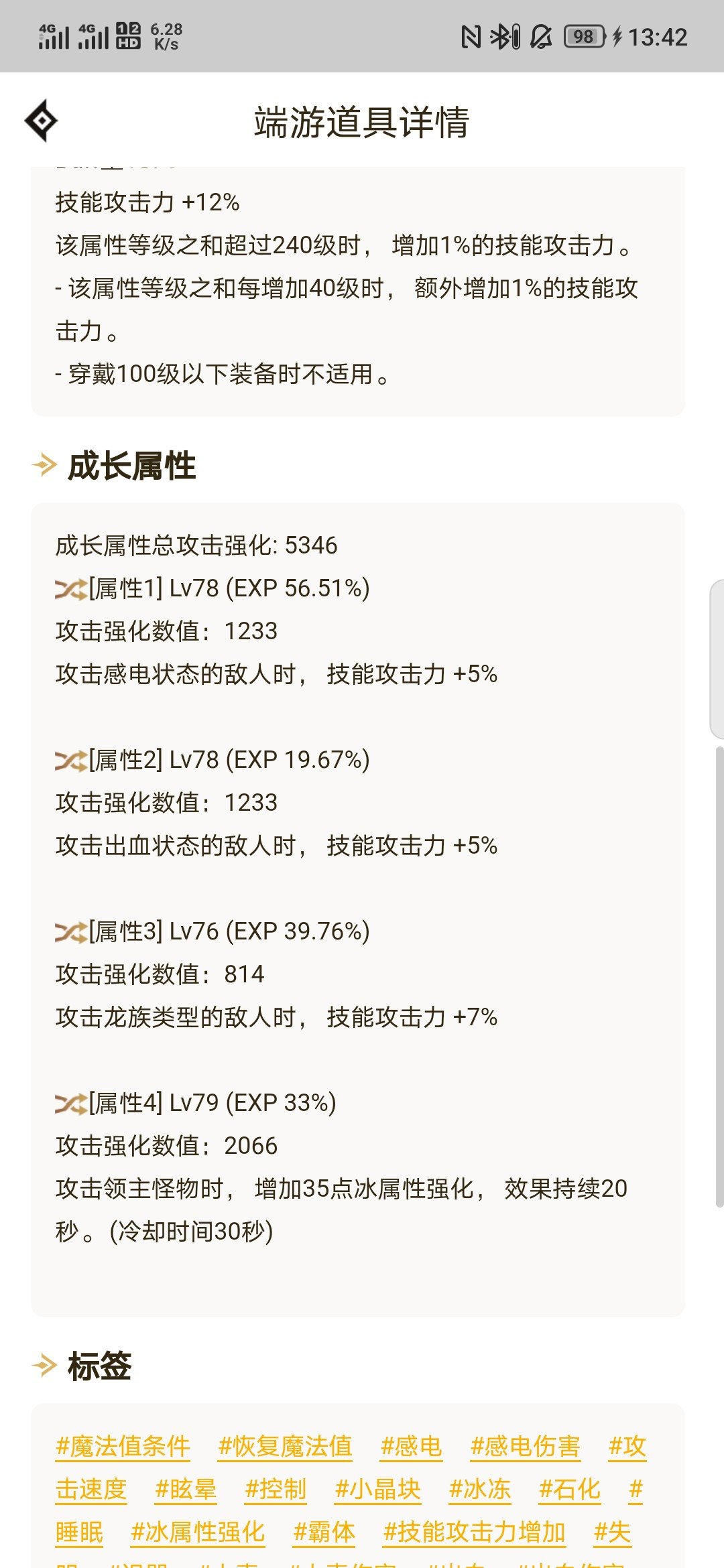Open the #魔法值条件 tag
Screen dimensions: 724x1568
pos(123,1447)
